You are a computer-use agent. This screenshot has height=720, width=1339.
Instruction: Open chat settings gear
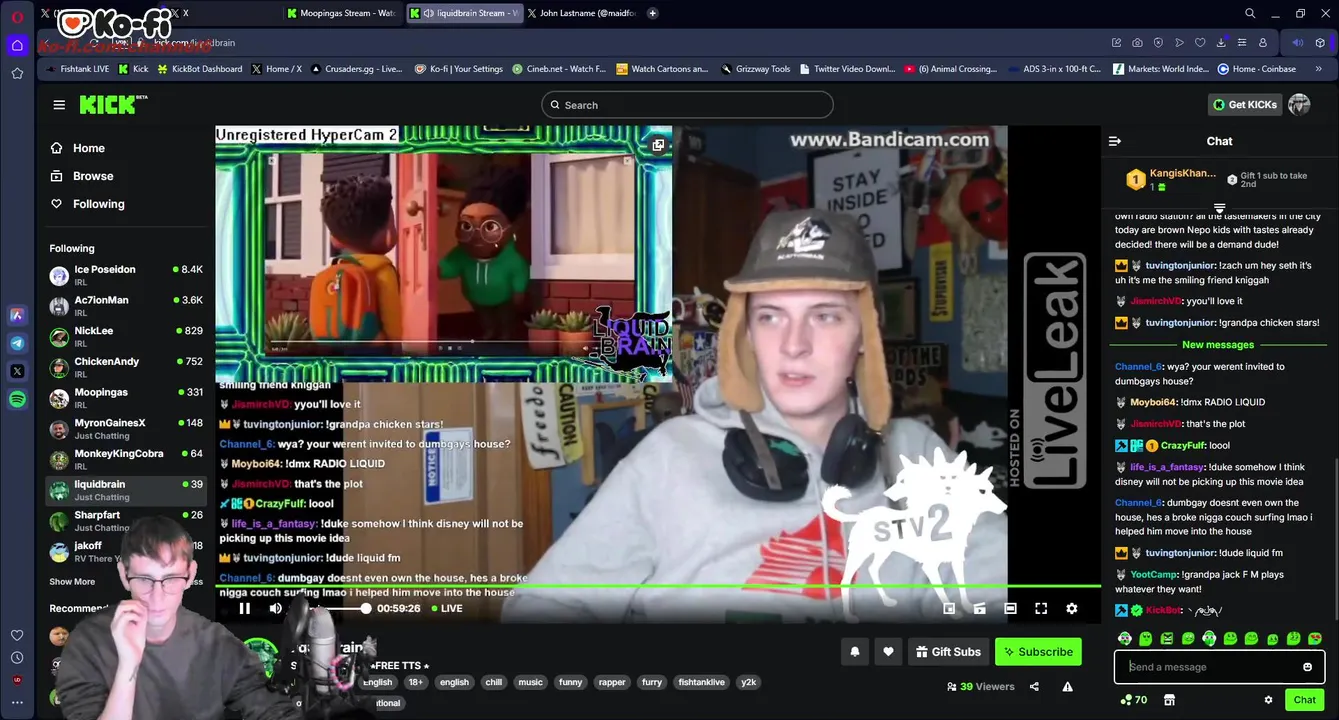[x=1268, y=700]
